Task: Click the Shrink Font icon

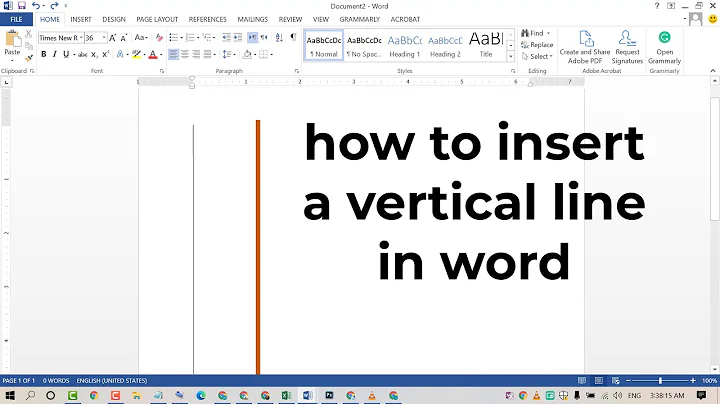Action: 124,38
